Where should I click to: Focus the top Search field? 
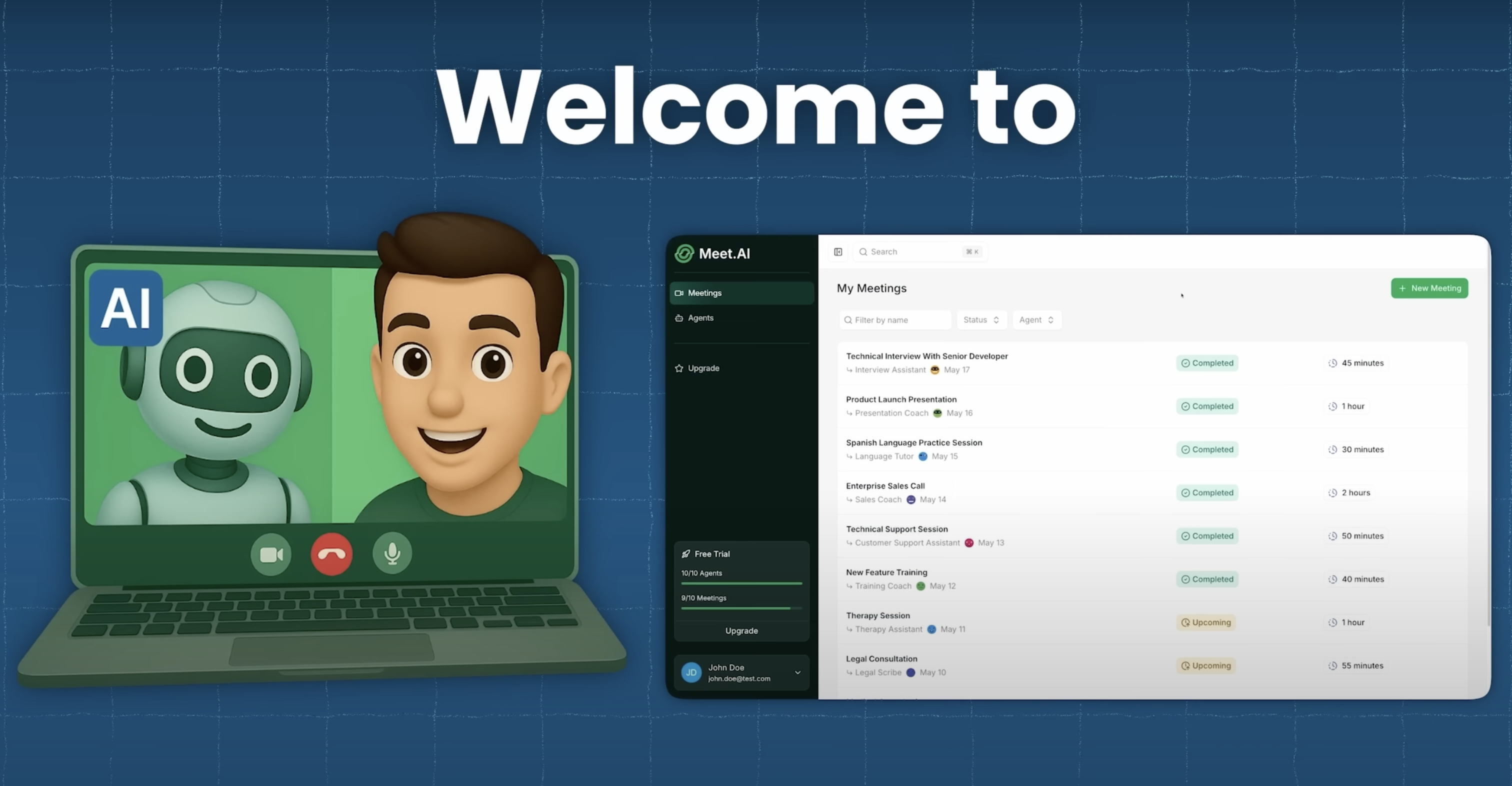(920, 252)
